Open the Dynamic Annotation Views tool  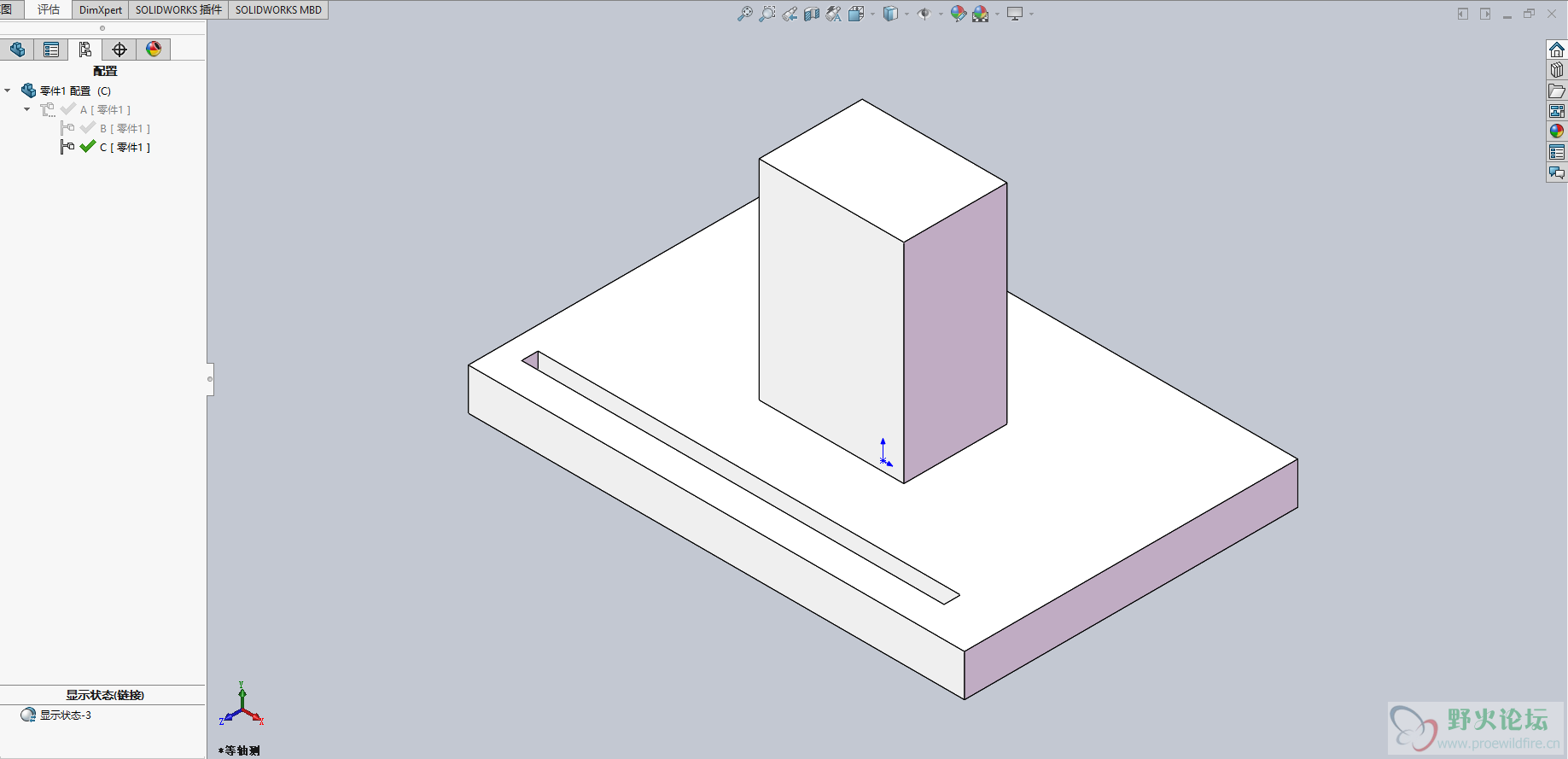(x=834, y=14)
